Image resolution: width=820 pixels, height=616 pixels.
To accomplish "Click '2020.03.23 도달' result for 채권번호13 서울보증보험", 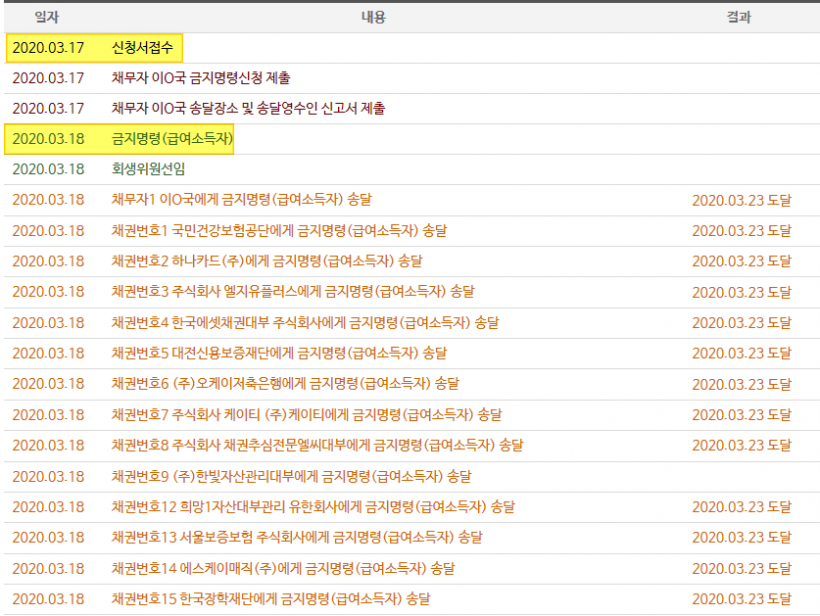I will [x=742, y=537].
